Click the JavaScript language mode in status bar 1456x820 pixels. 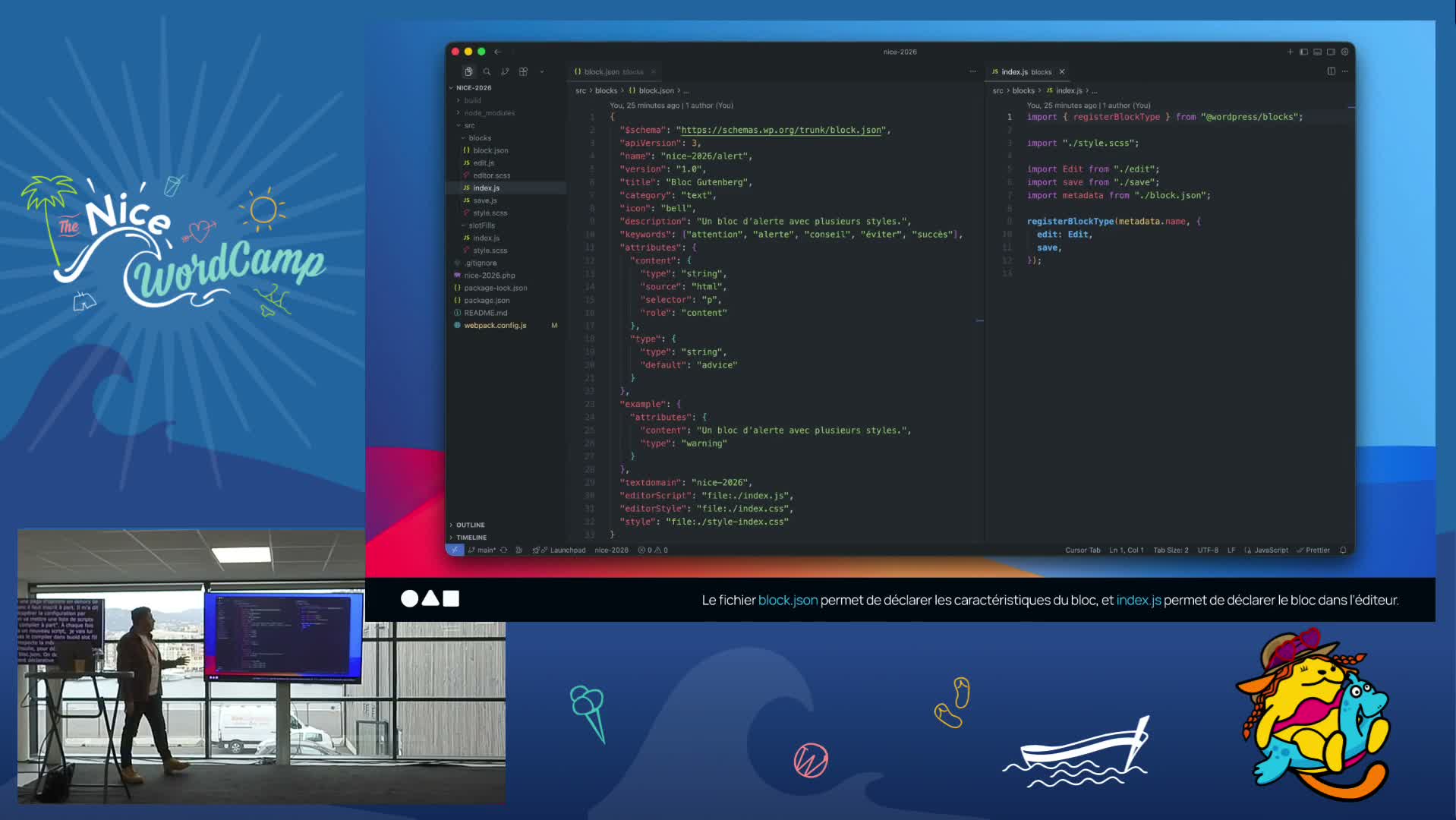coord(1270,550)
